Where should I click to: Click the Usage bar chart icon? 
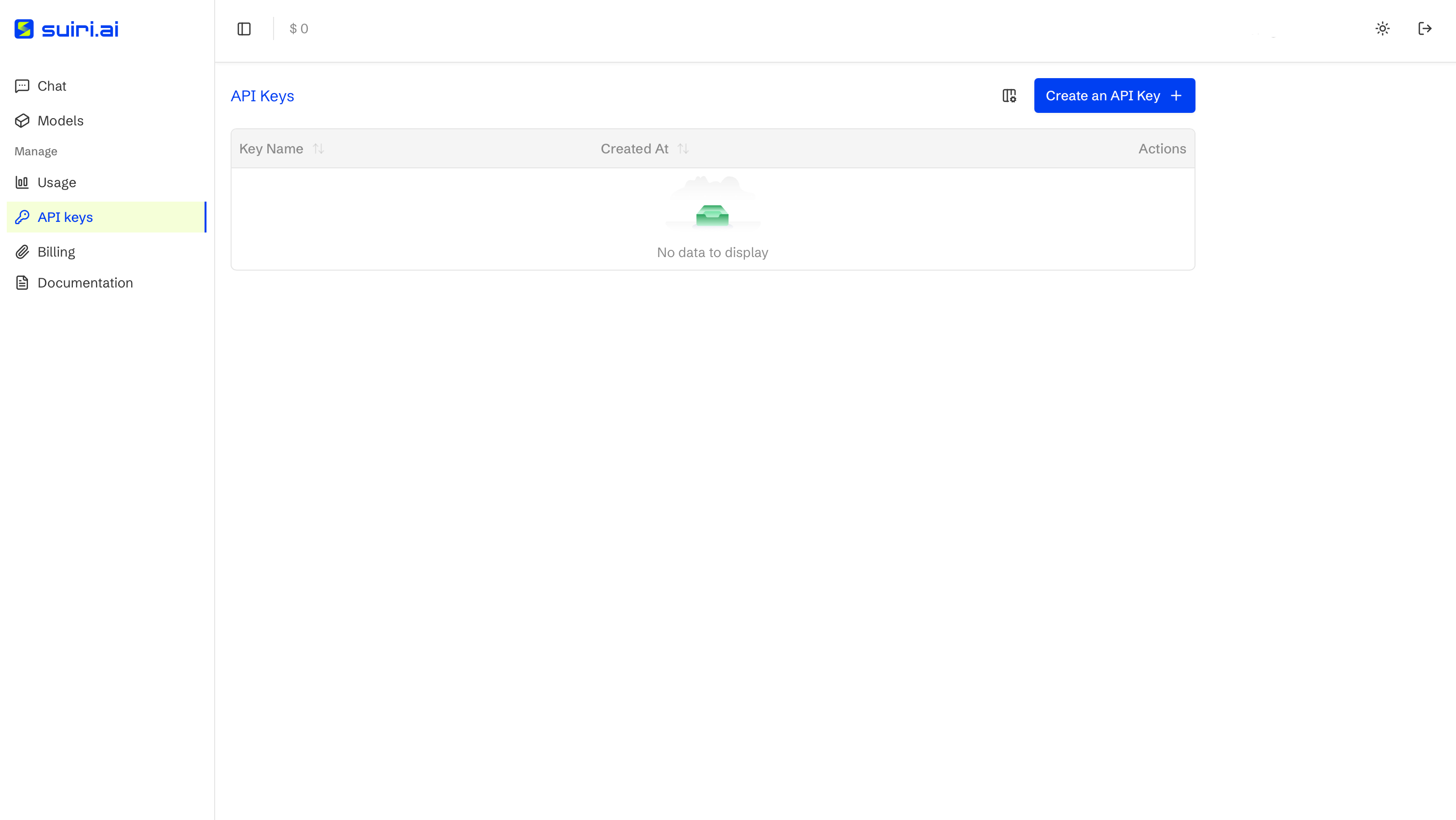pyautogui.click(x=22, y=182)
